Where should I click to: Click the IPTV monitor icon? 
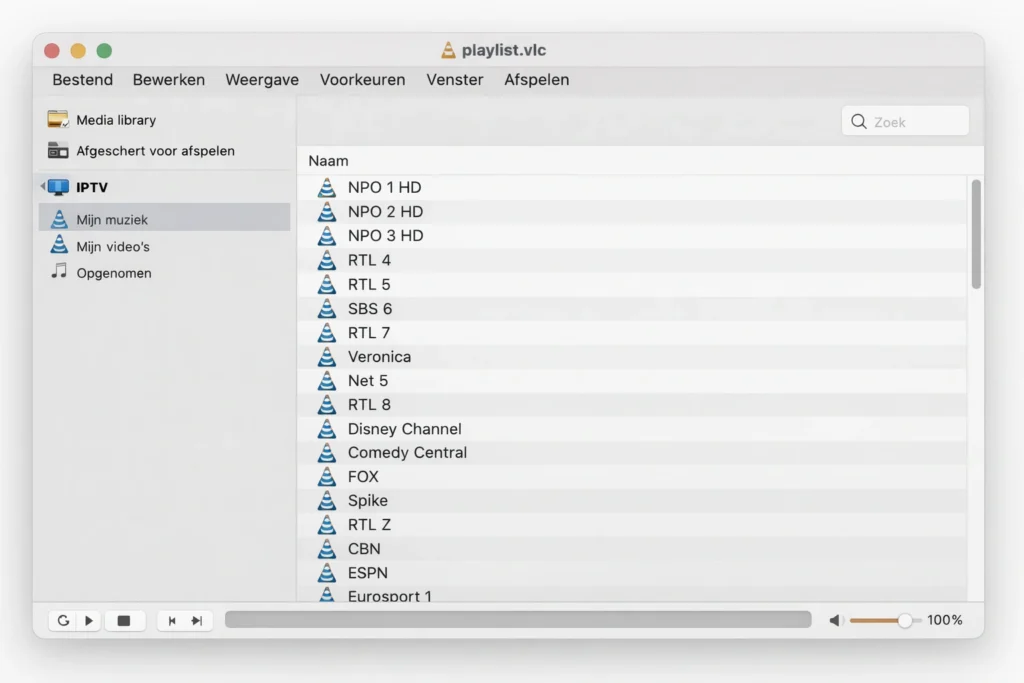point(58,187)
